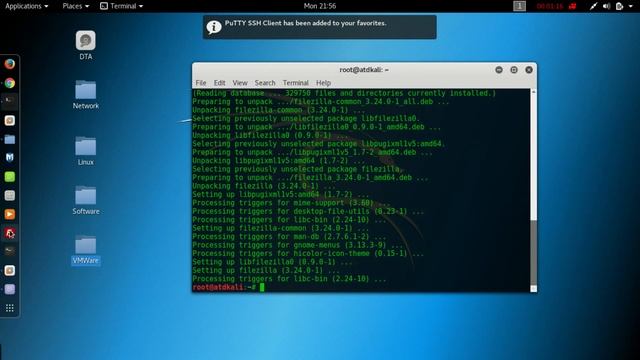Click 'Processing triggers for man-db' line
Screen dimensions: 640x360
coord(289,237)
